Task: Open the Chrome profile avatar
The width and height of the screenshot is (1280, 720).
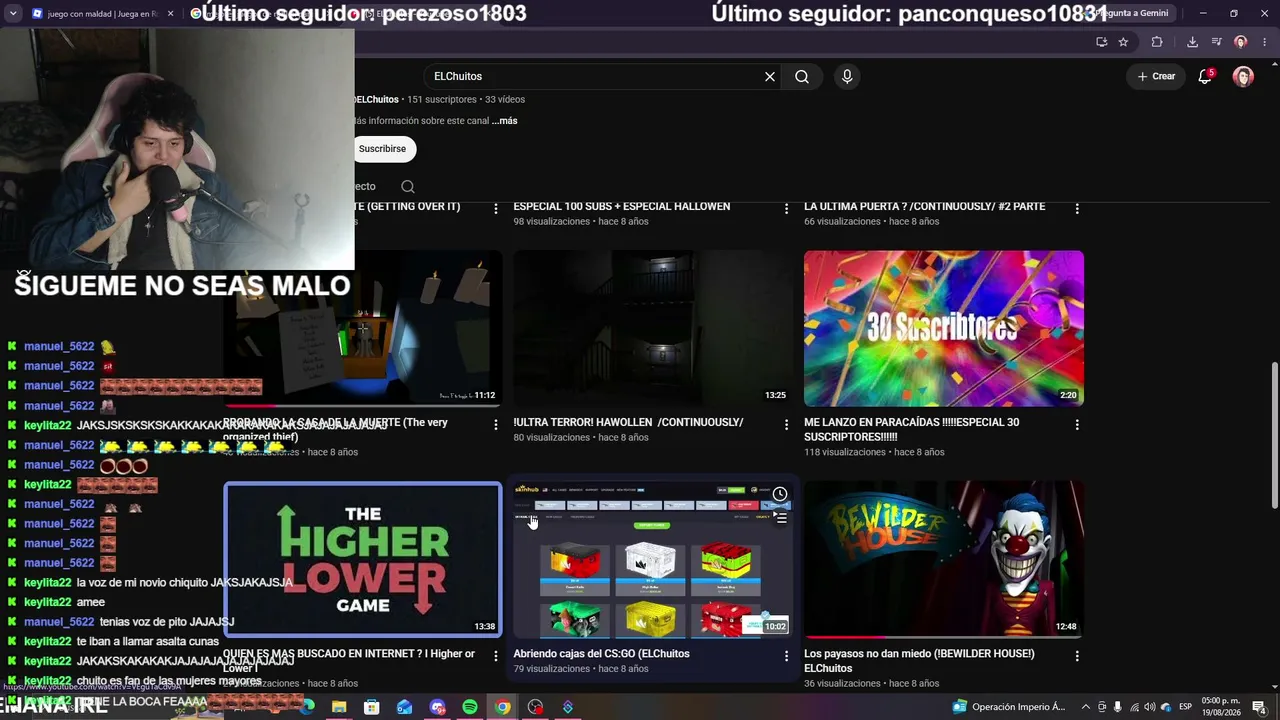Action: point(1241,42)
